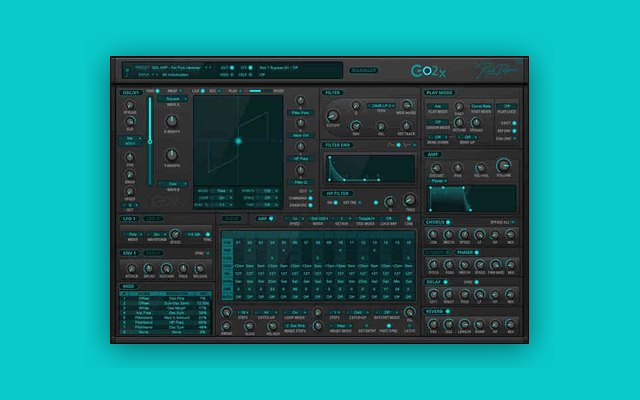Open the filter Type dropdown
Screen dimensions: 640x400
click(381, 106)
